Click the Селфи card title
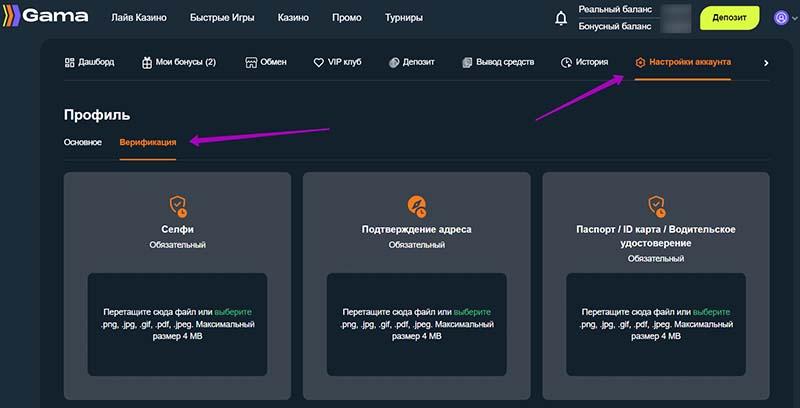The width and height of the screenshot is (800, 408). [178, 230]
